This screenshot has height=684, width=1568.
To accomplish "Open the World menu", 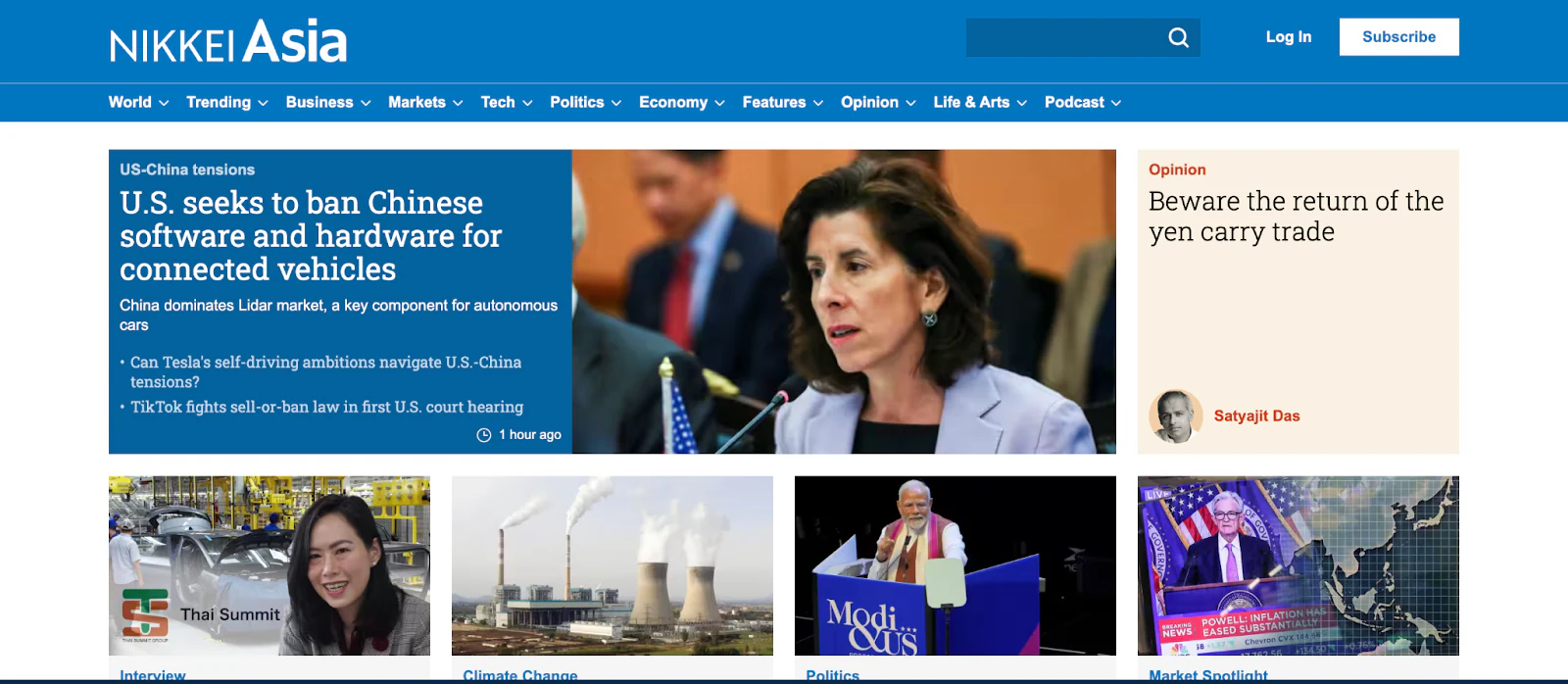I will (x=138, y=102).
